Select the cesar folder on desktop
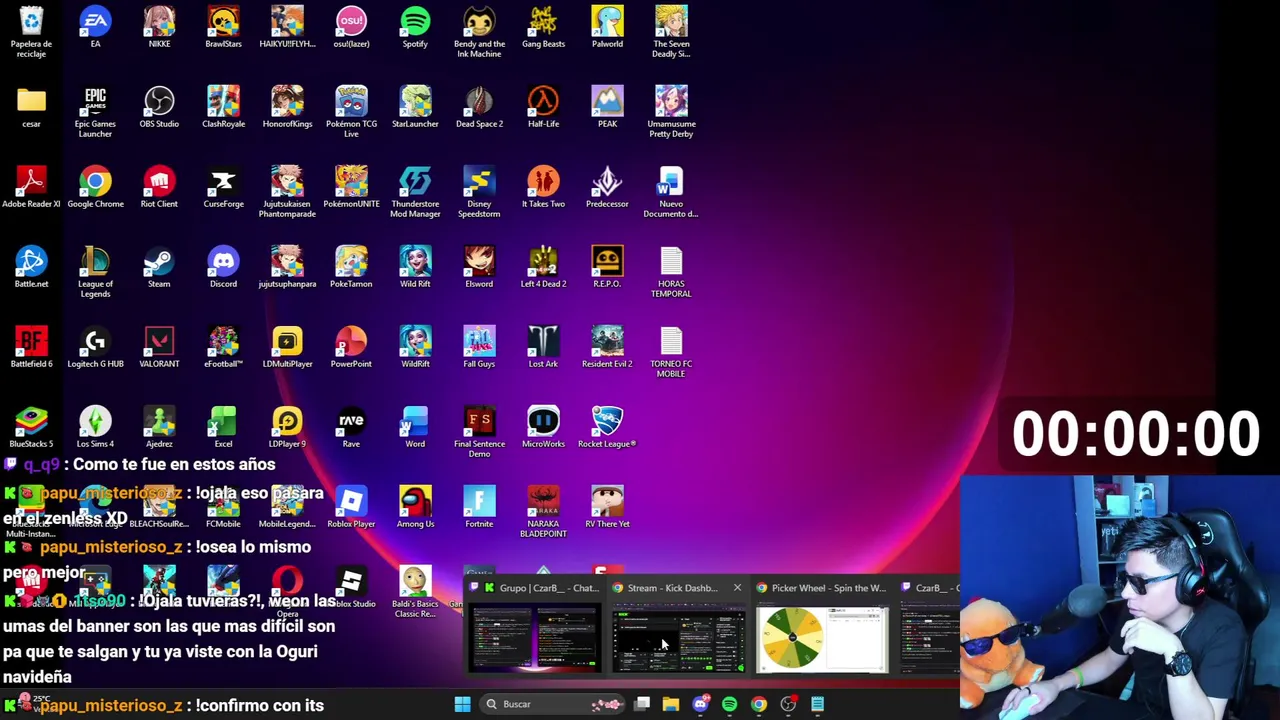This screenshot has width=1280, height=720. [31, 107]
